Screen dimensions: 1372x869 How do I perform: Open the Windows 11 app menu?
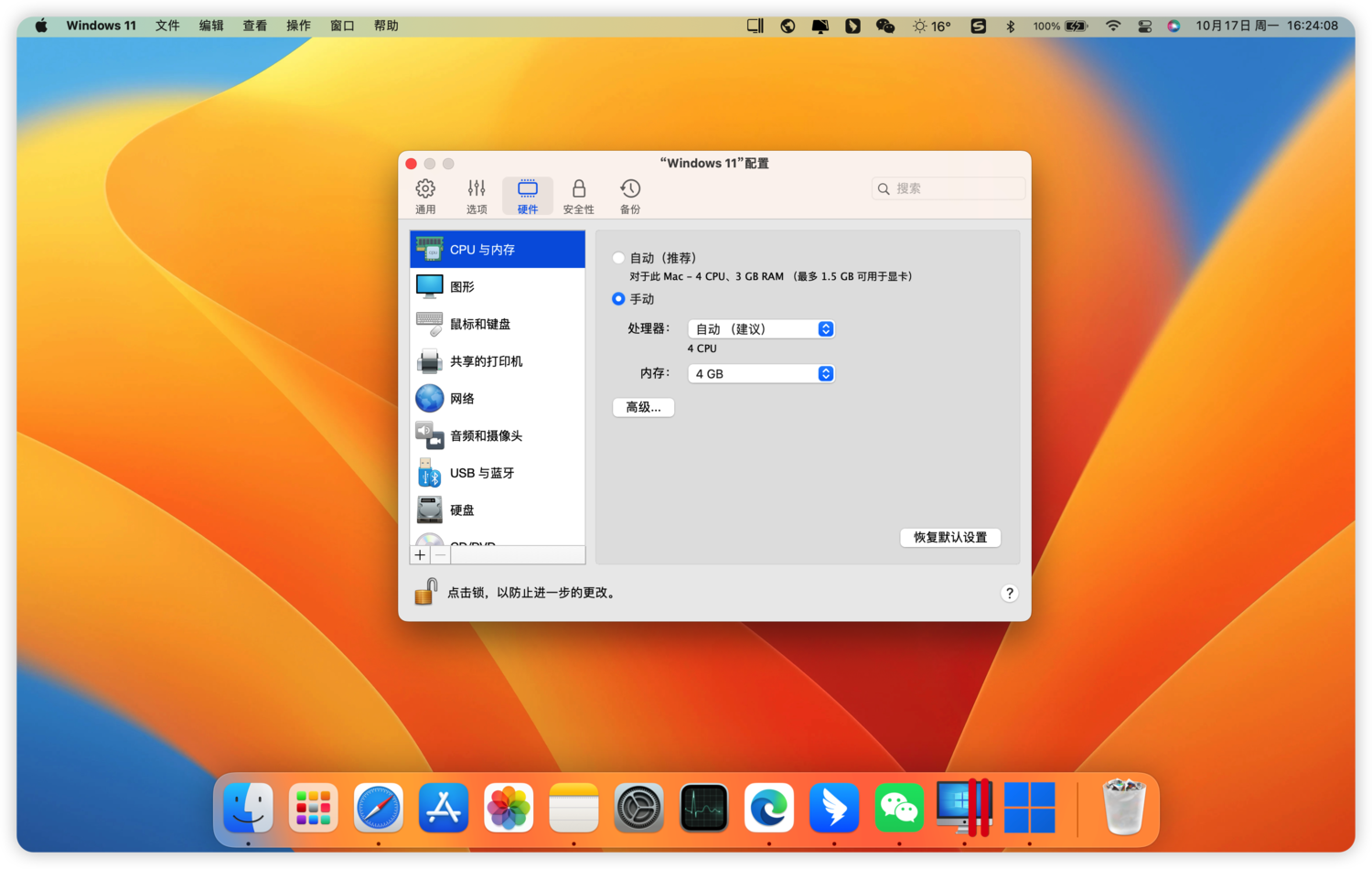tap(101, 26)
